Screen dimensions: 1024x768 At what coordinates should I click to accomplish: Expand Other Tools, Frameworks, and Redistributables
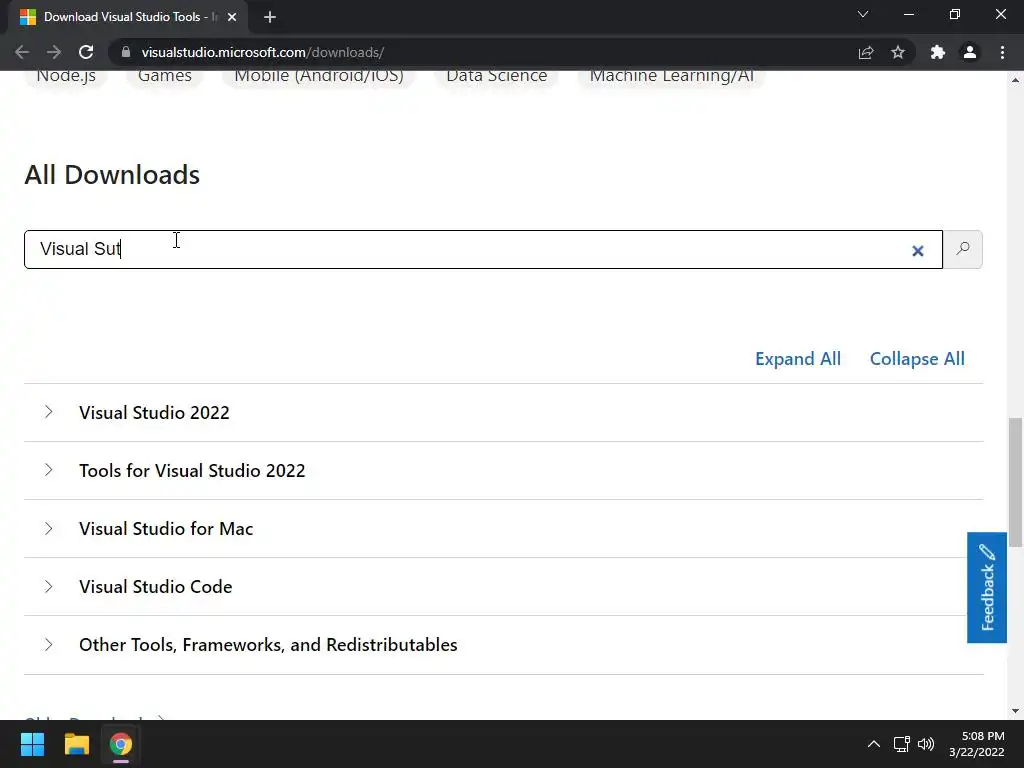click(x=267, y=645)
